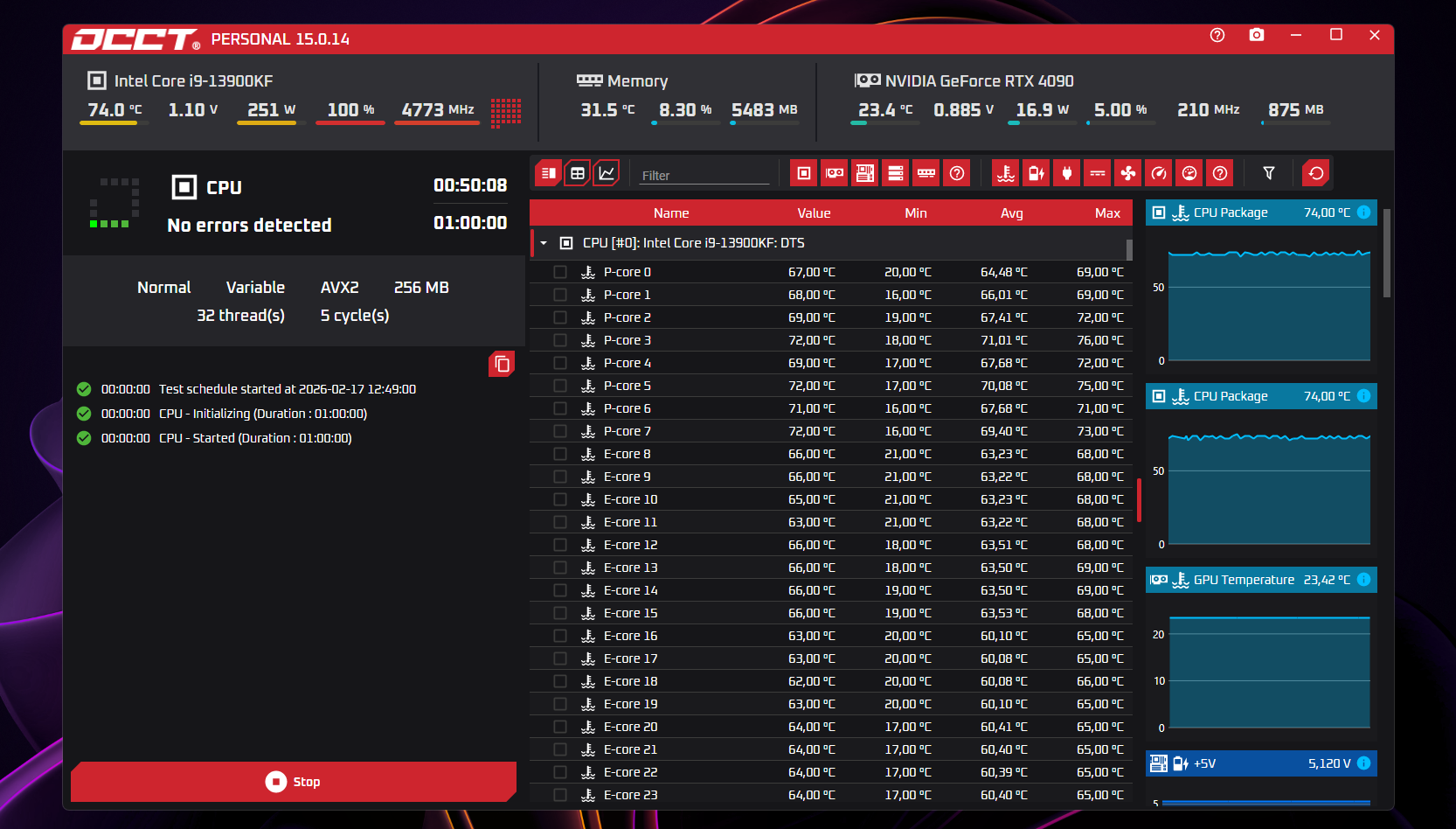Tick the E-core 23 checkbox

coord(560,795)
